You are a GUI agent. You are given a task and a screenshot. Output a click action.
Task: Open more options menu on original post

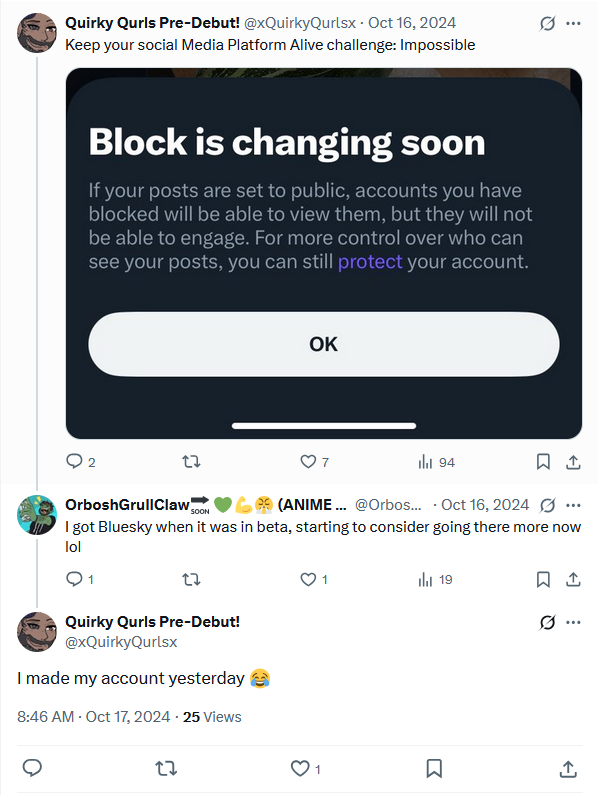click(x=573, y=23)
